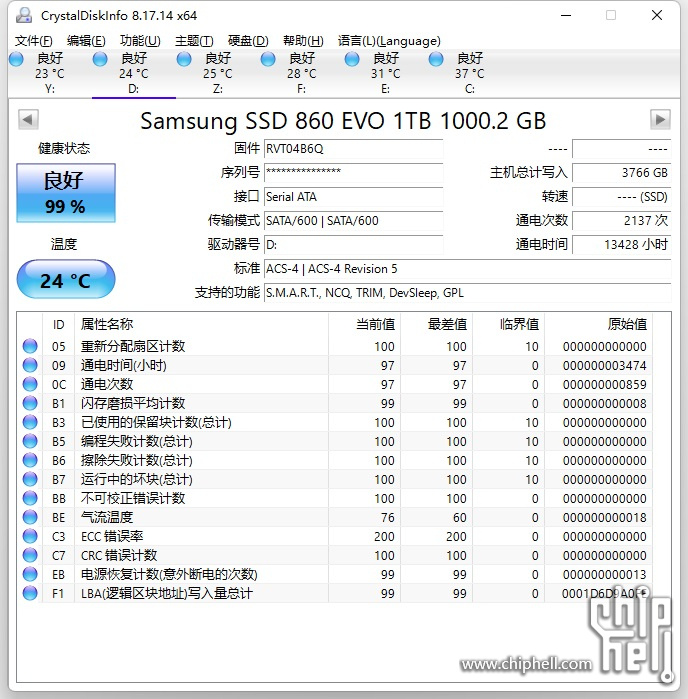This screenshot has width=688, height=699.
Task: Click the 当前值 column header
Action: [x=364, y=324]
